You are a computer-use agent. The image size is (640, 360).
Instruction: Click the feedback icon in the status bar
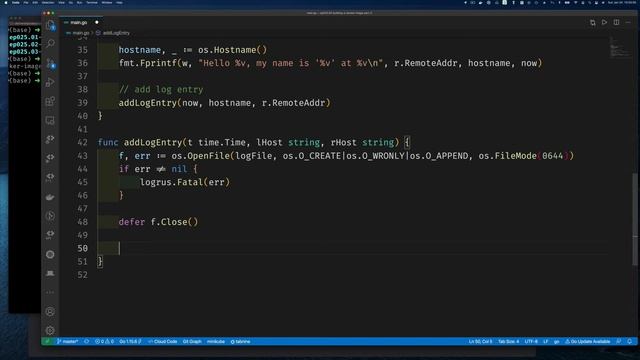click(619, 342)
